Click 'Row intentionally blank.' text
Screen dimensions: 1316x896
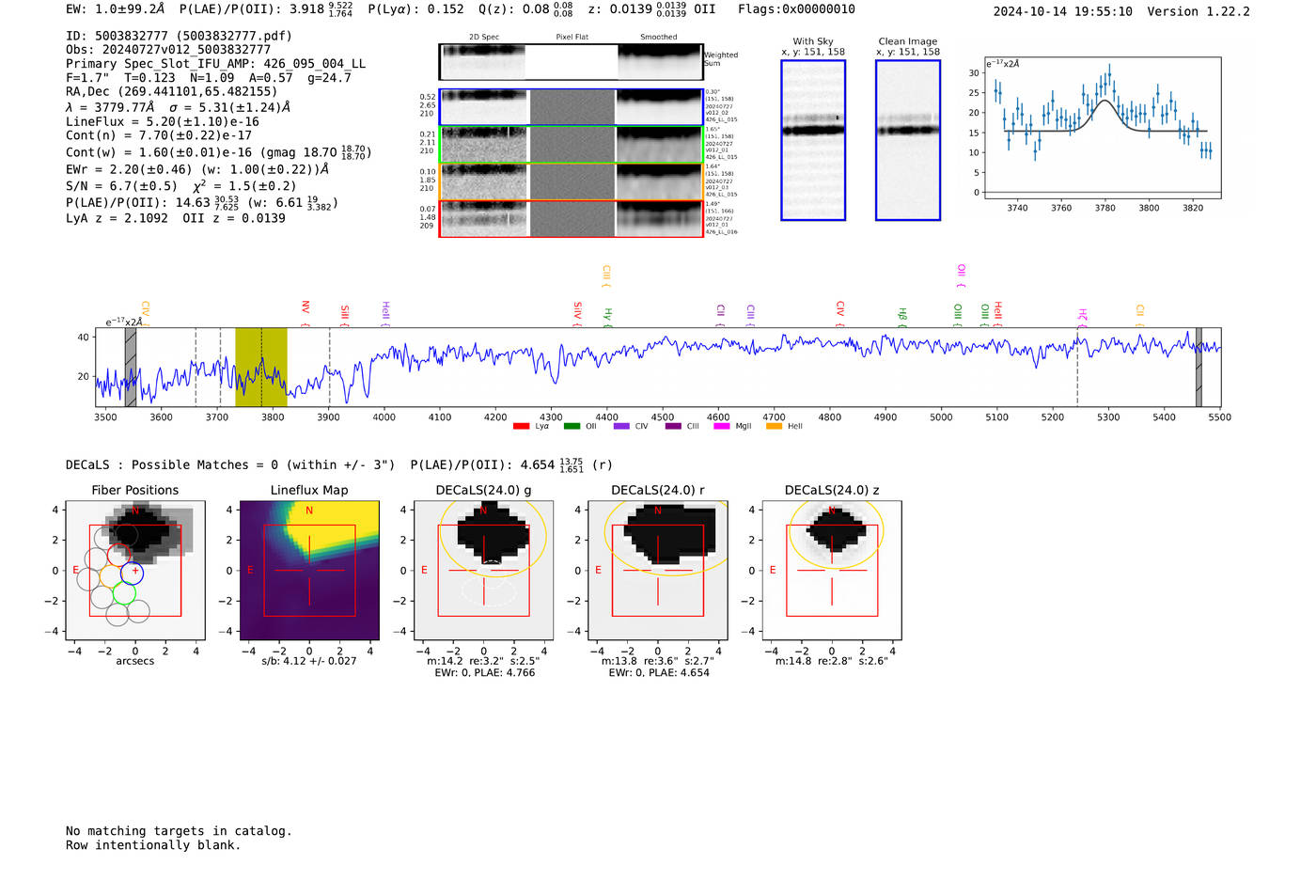[x=153, y=845]
